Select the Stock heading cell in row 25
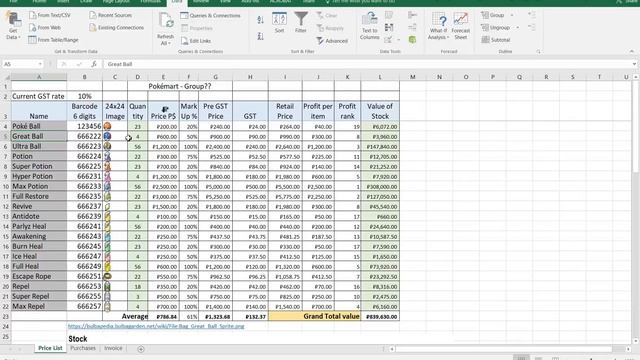 coord(84,339)
